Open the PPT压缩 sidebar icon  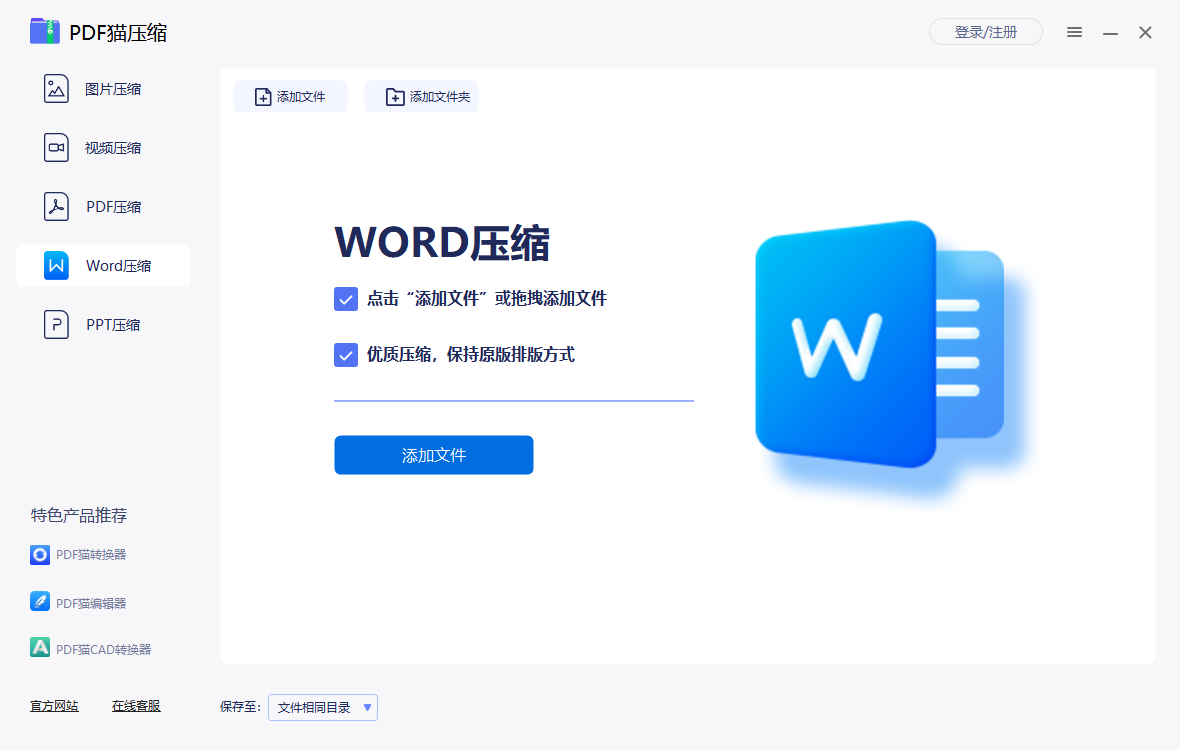point(56,324)
